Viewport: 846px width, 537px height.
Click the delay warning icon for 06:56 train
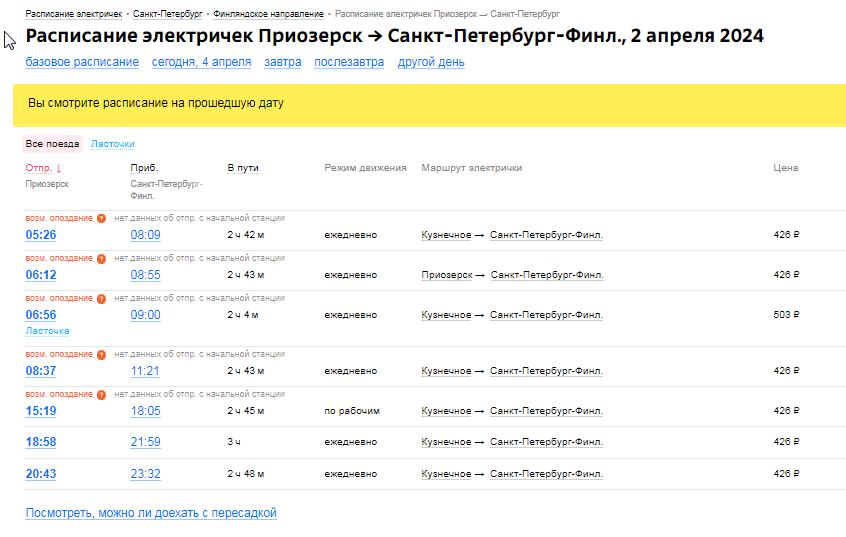point(101,298)
